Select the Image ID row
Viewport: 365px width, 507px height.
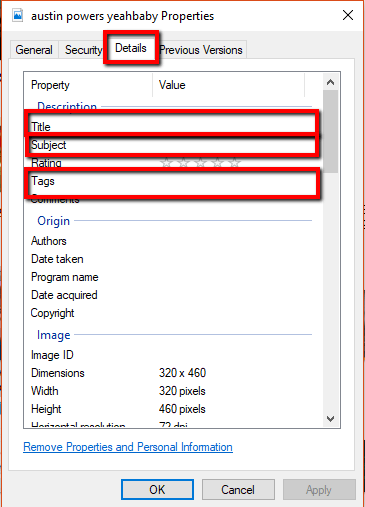pos(172,355)
